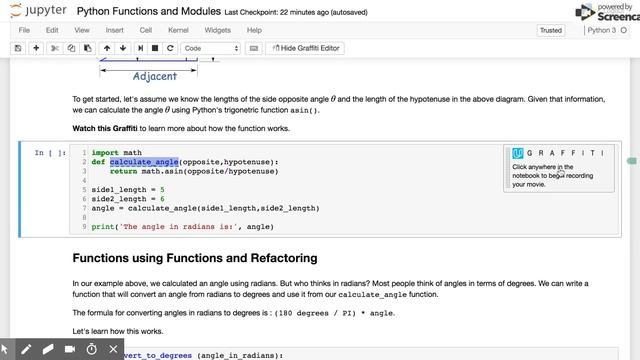
Task: Click the import math code line
Action: [117, 153]
